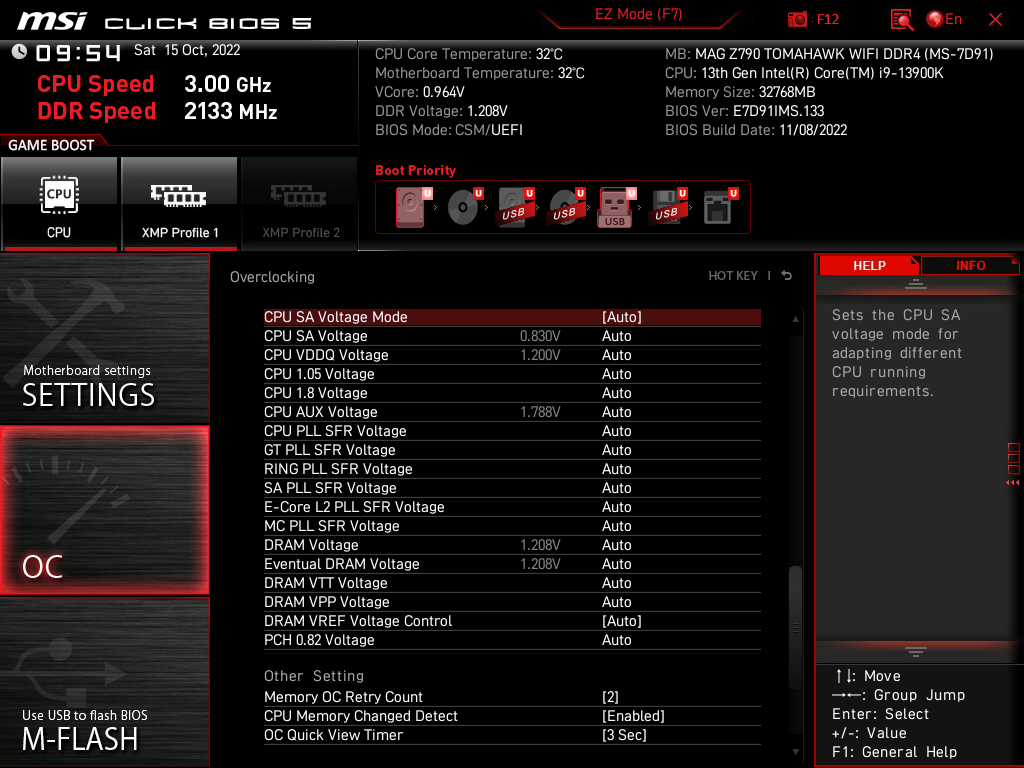Click the clock icon beside 09:54
The height and width of the screenshot is (768, 1024).
(x=20, y=52)
